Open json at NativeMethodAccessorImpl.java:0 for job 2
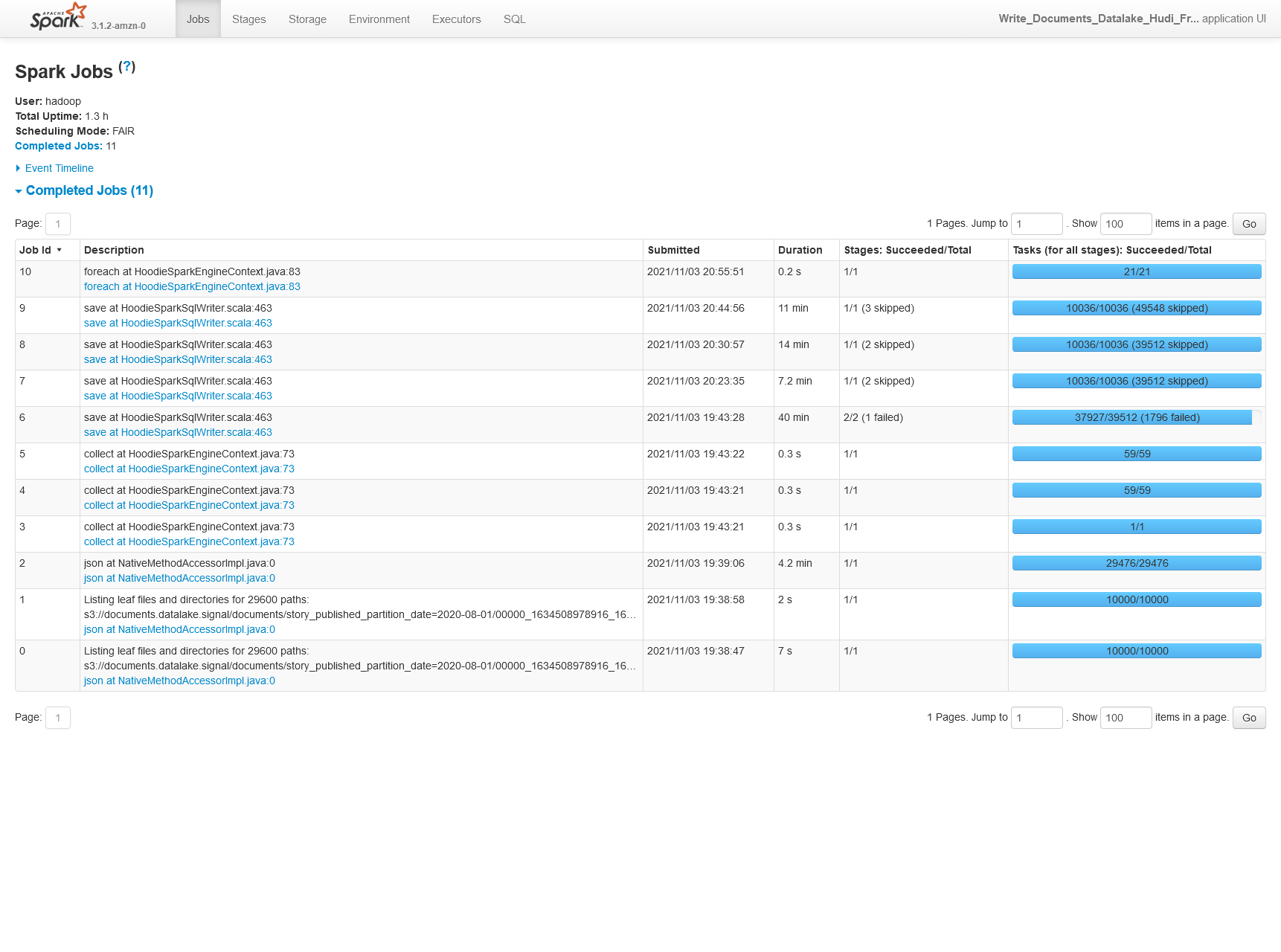Image resolution: width=1281 pixels, height=952 pixels. click(x=179, y=578)
